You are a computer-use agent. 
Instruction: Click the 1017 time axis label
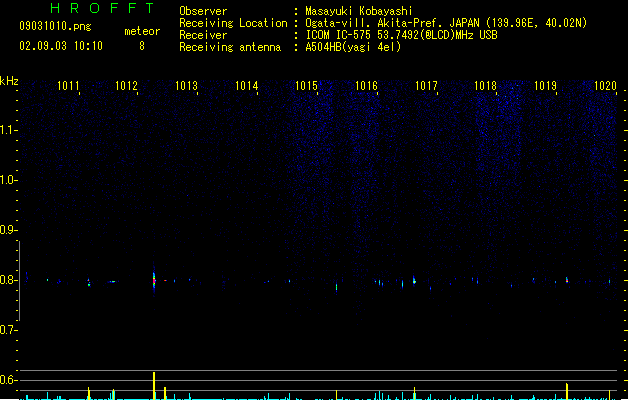(x=426, y=86)
